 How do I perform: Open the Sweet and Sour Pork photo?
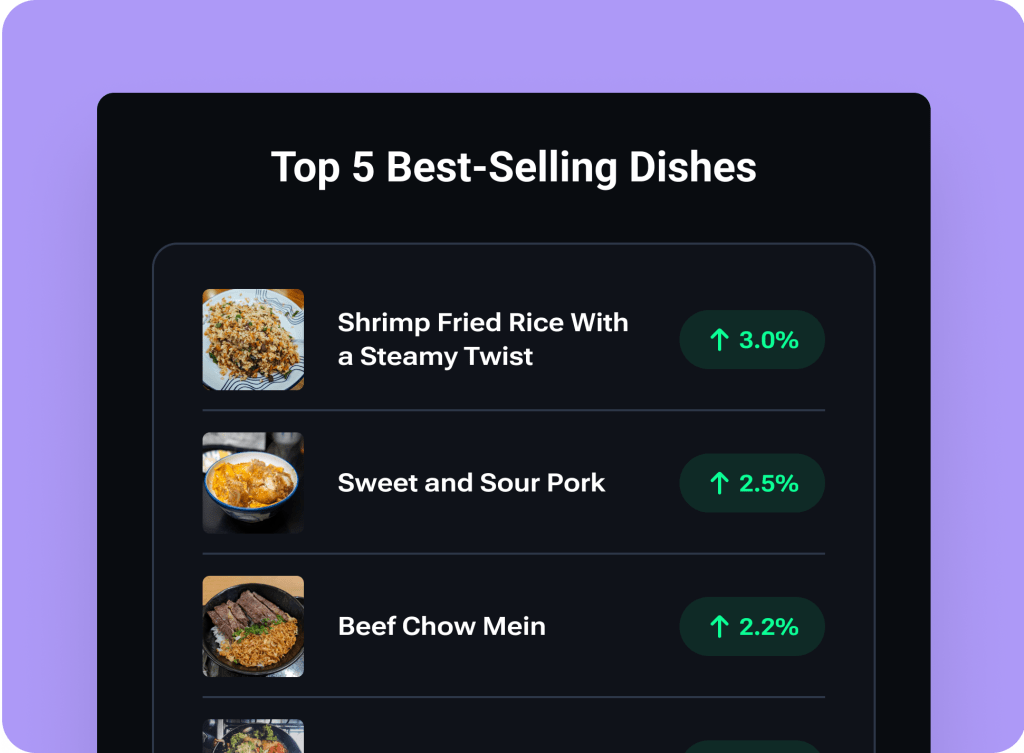point(253,483)
